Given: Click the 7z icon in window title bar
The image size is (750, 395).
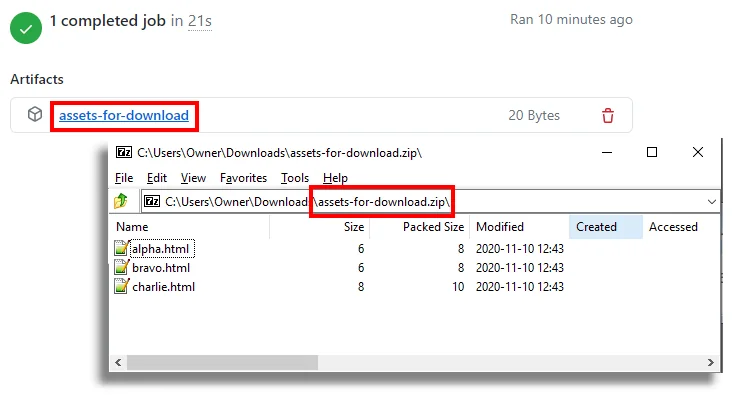Looking at the screenshot, I should [124, 153].
